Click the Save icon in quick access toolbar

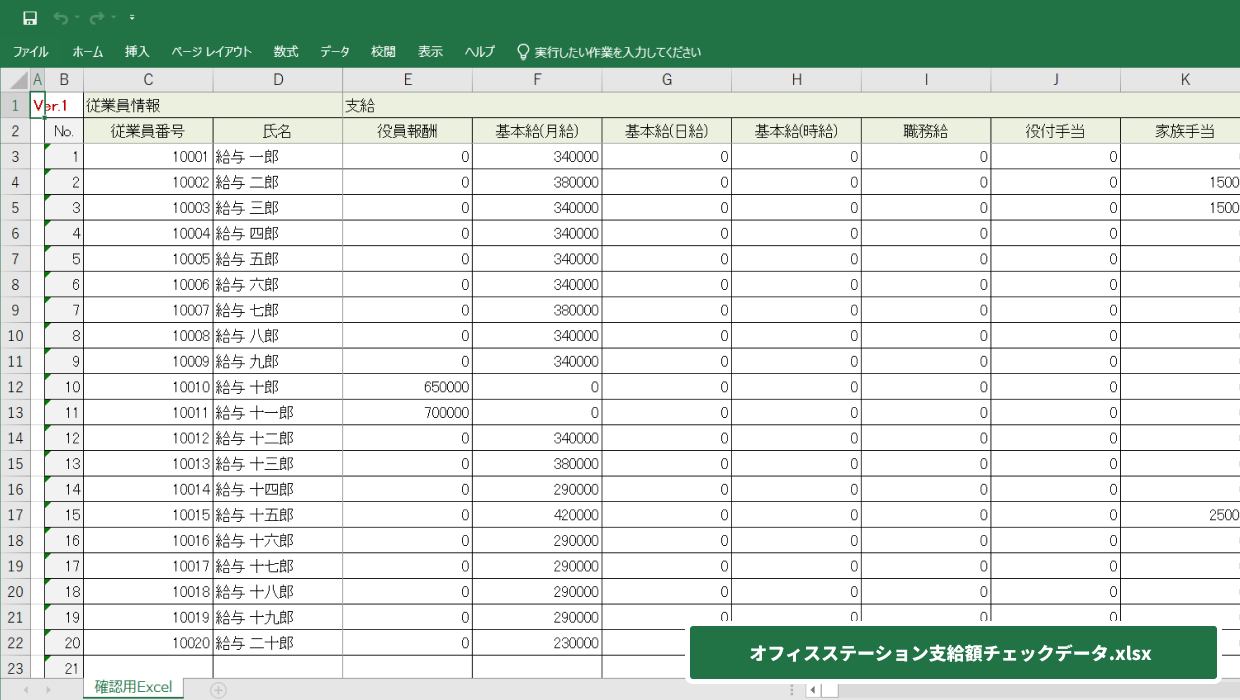tap(30, 18)
